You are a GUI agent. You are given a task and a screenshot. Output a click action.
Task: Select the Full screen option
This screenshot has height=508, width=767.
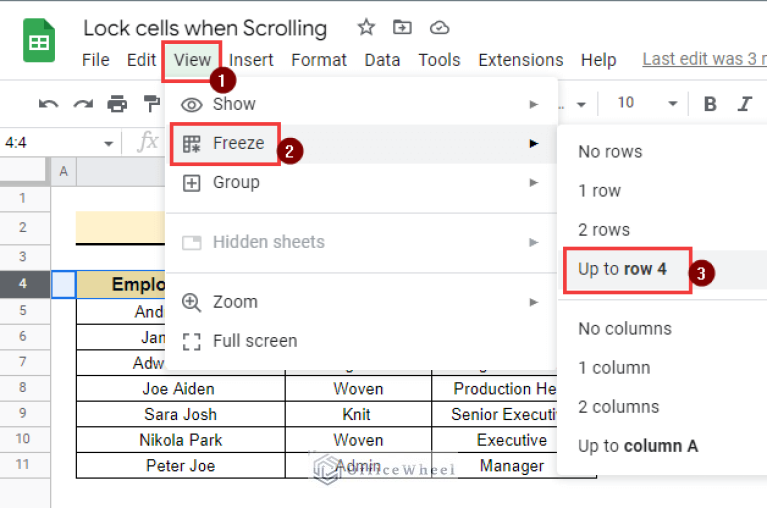coord(254,341)
